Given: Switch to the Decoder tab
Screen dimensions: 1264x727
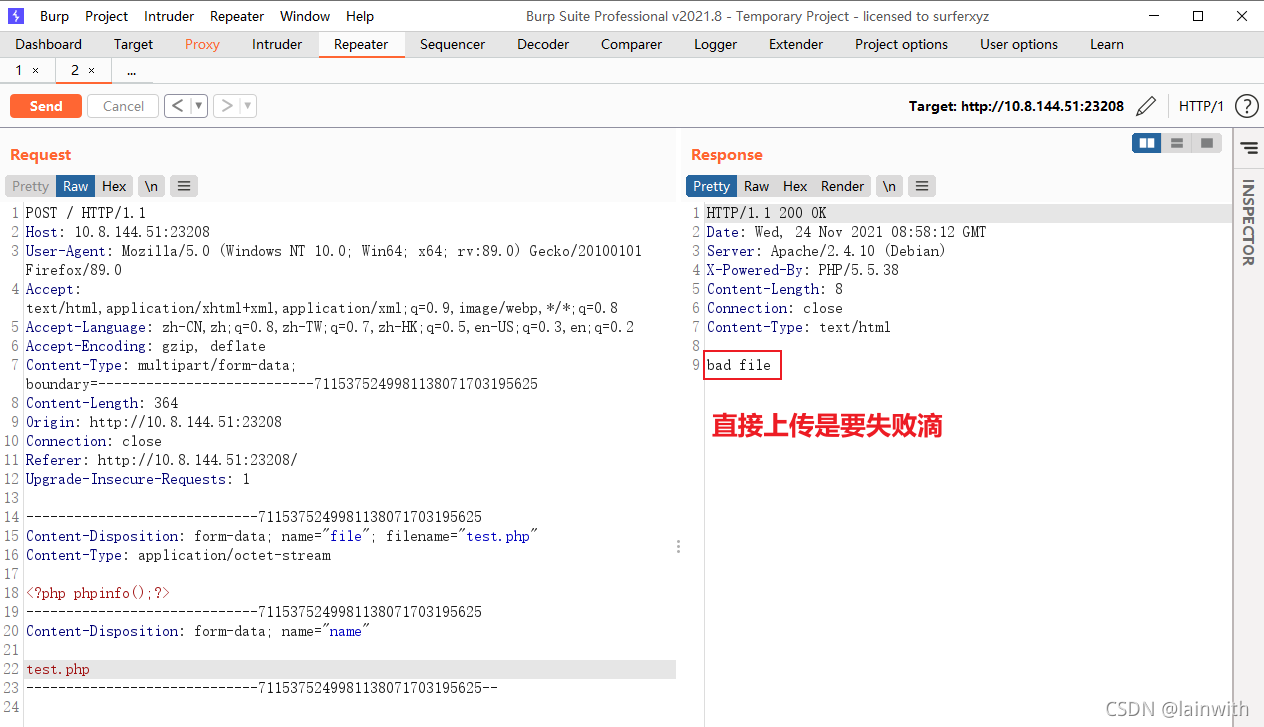Looking at the screenshot, I should [543, 44].
